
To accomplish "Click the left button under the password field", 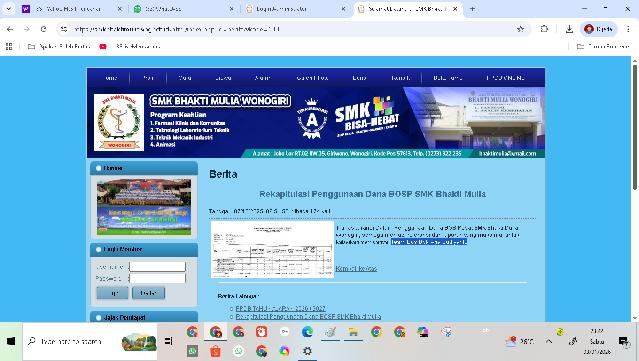I will [x=112, y=293].
